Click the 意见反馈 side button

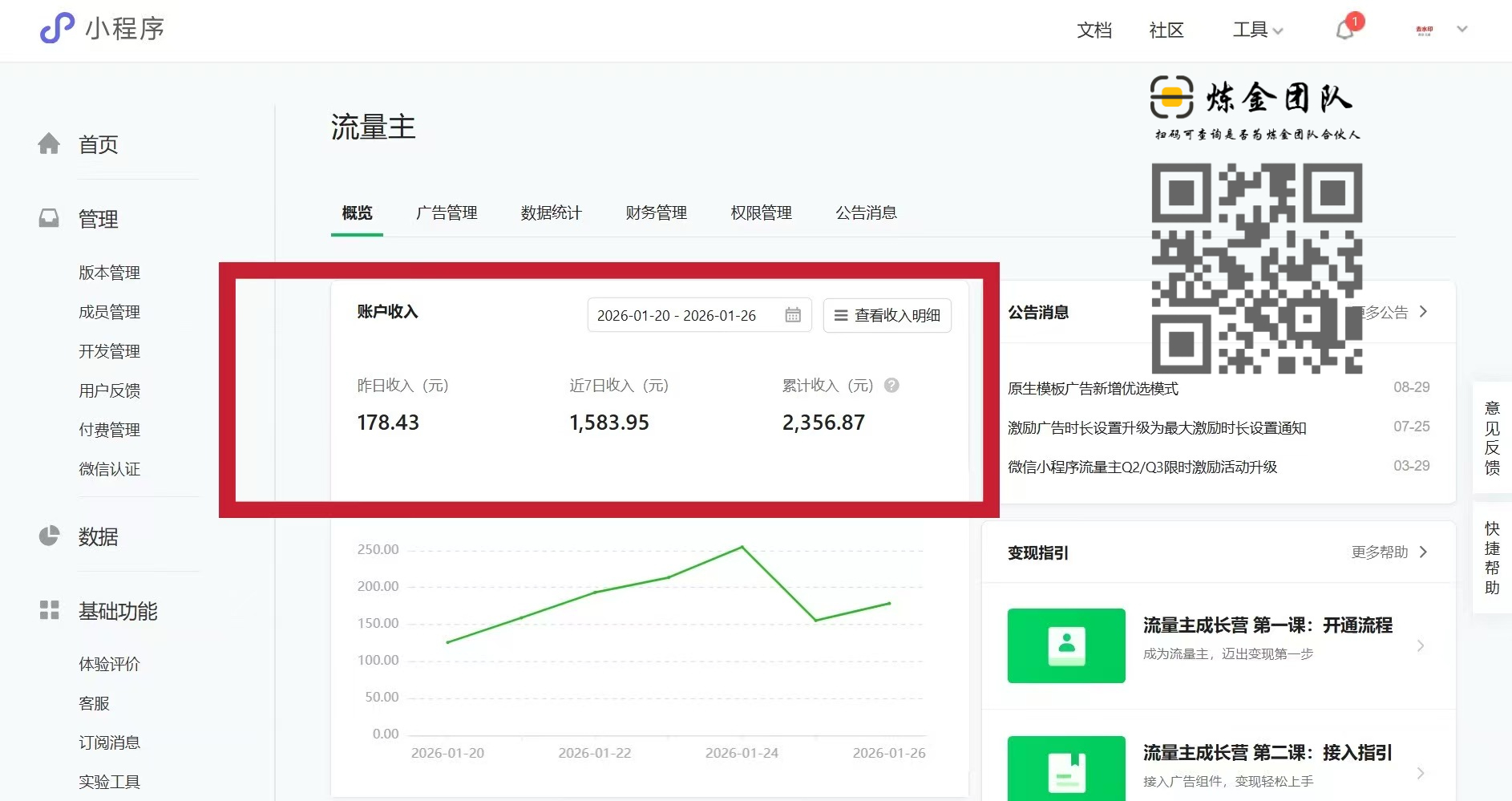tap(1491, 438)
